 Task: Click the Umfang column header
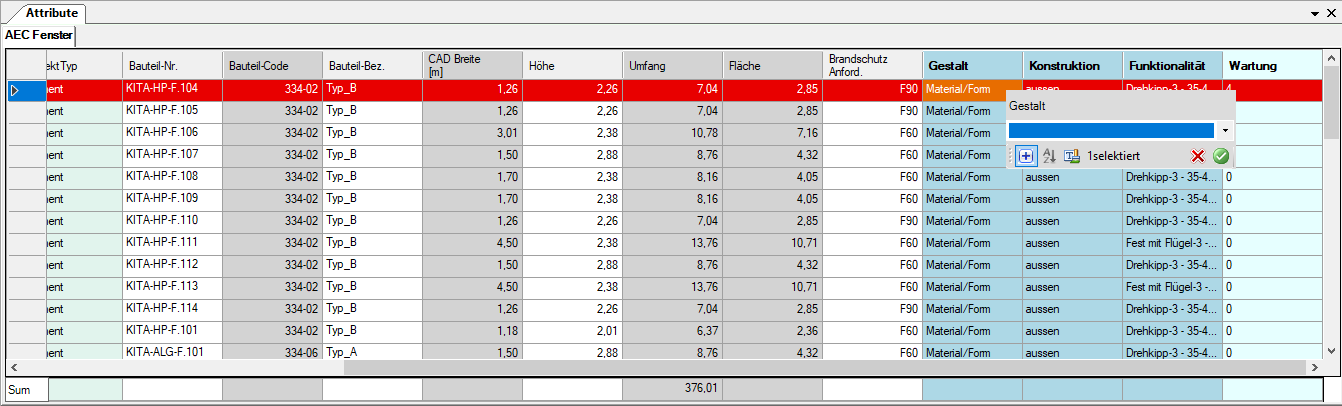672,65
